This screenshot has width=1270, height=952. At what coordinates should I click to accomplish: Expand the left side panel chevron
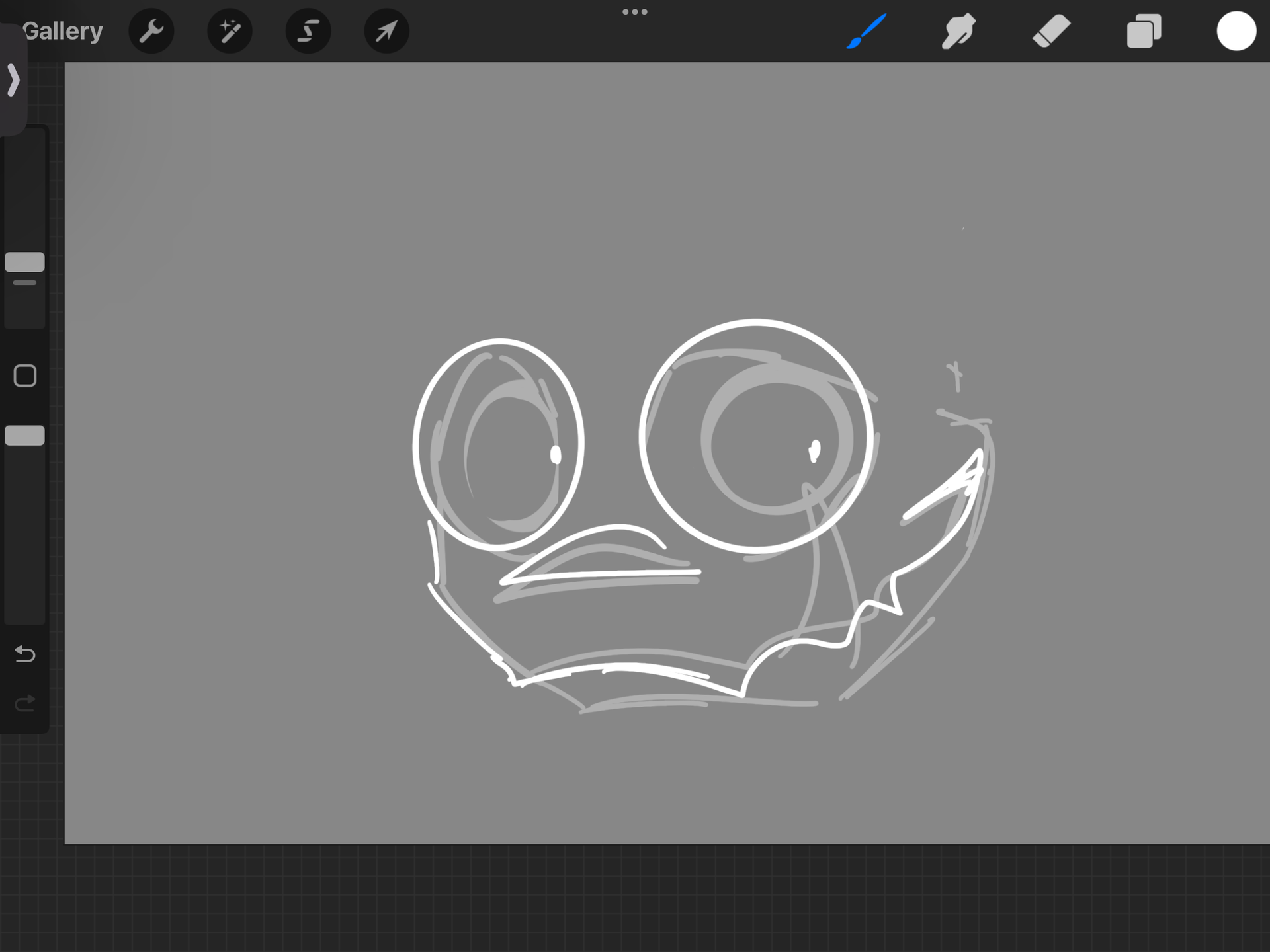click(13, 80)
